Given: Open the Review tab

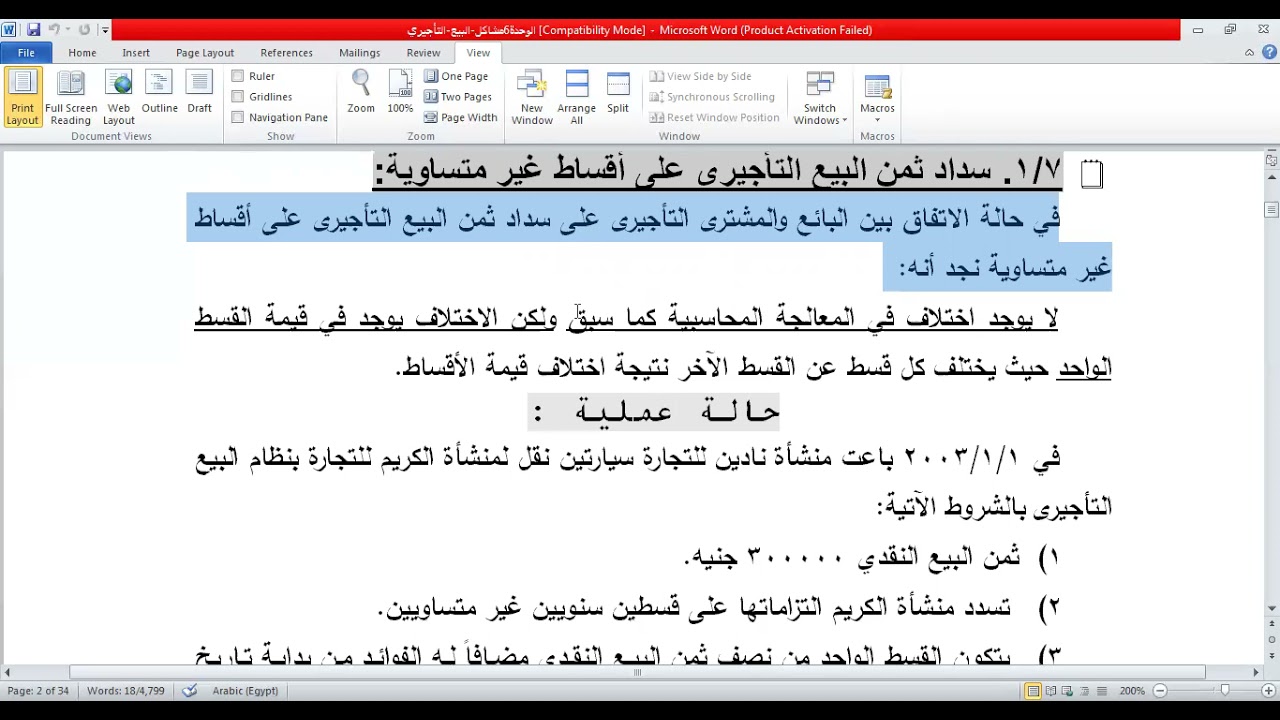Looking at the screenshot, I should pos(423,52).
